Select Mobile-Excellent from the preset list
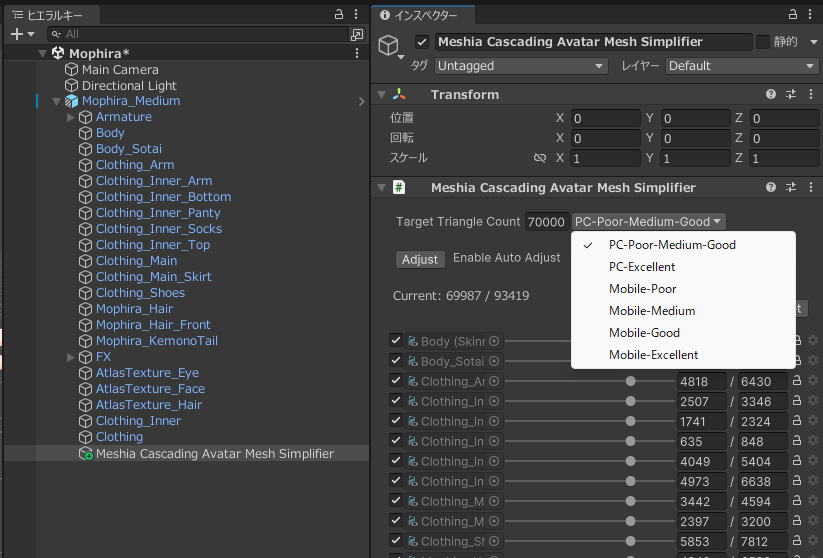823x558 pixels. click(x=683, y=355)
